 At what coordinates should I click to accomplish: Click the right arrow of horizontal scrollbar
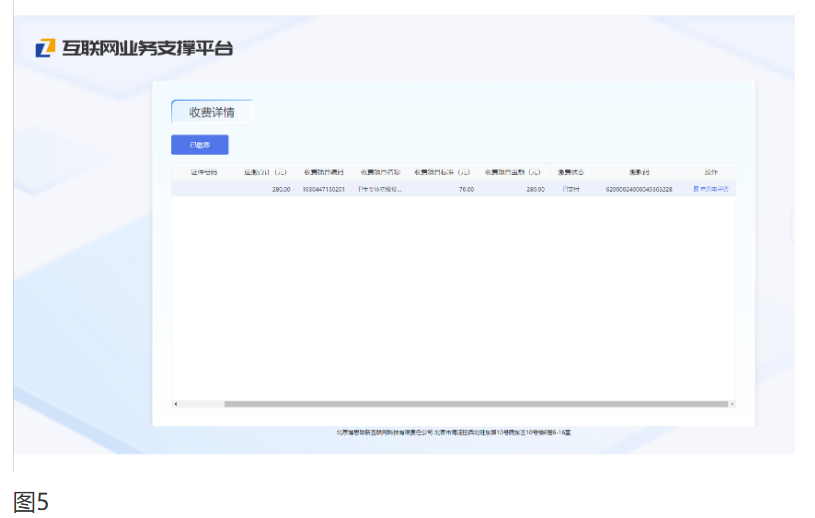pos(731,404)
